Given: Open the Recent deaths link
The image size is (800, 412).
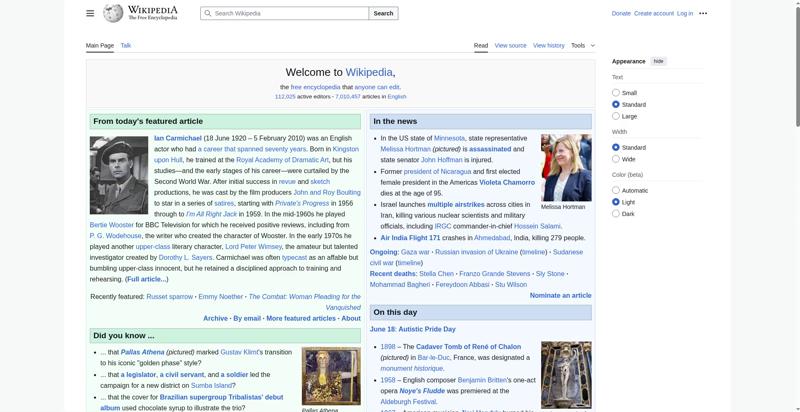Looking at the screenshot, I should click(x=391, y=274).
